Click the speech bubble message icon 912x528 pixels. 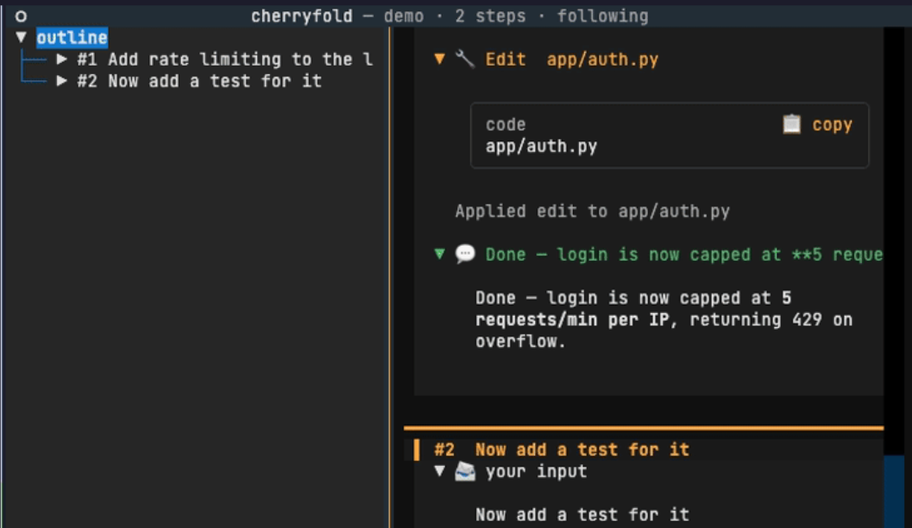pos(465,254)
